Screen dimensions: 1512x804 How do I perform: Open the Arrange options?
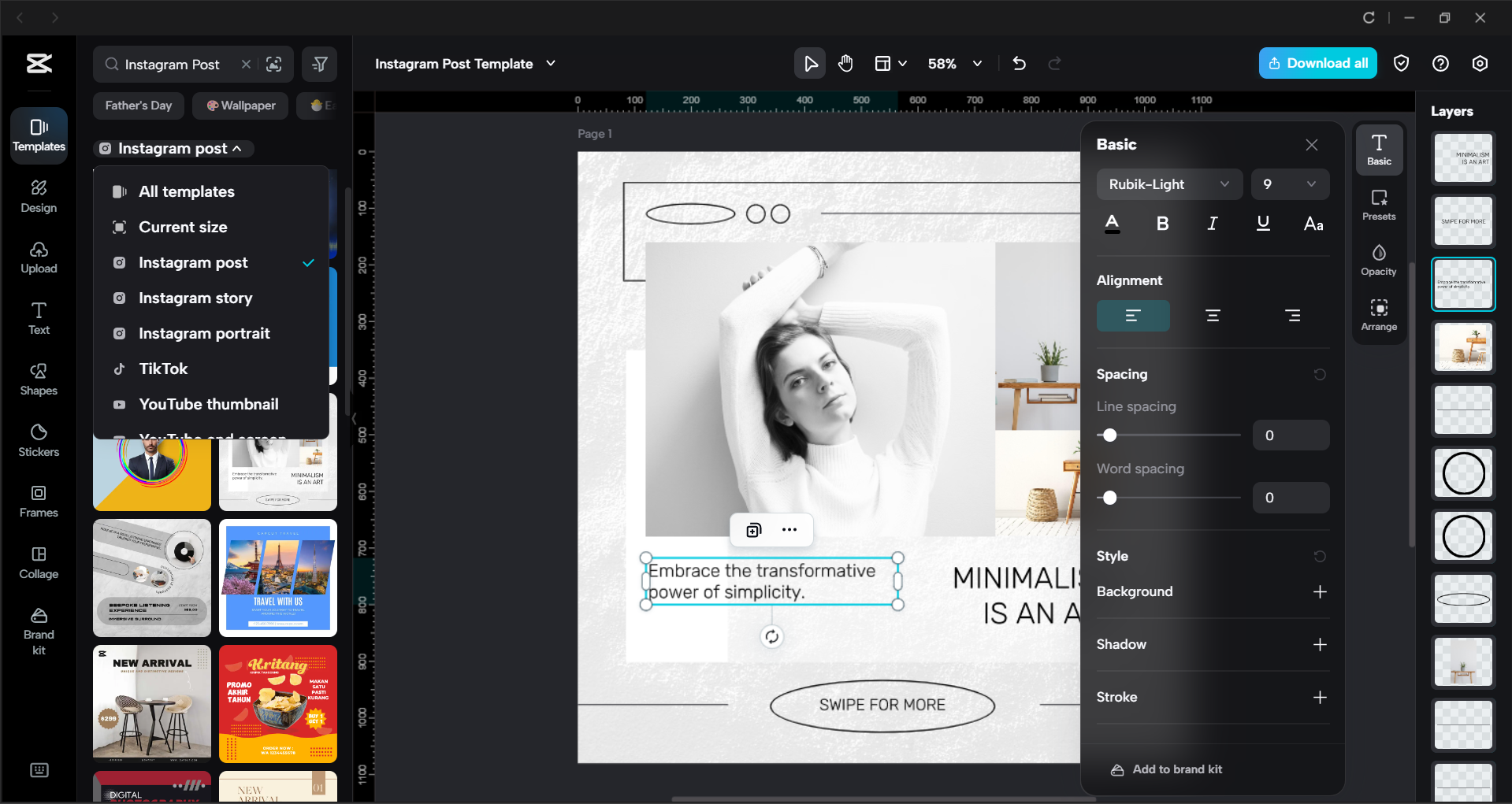[1378, 313]
